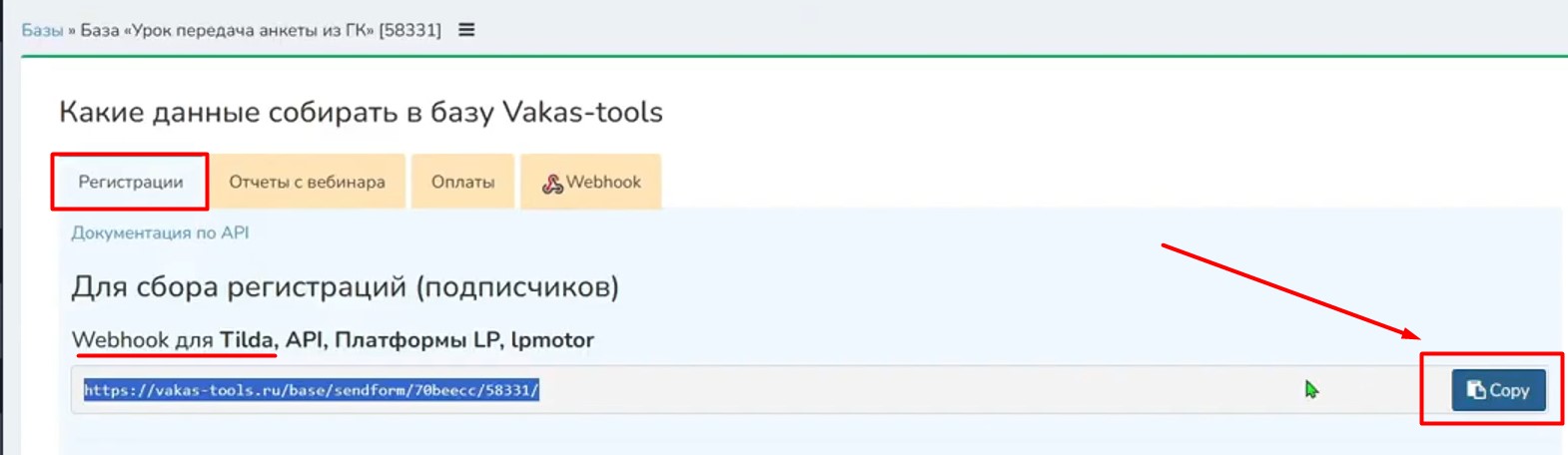Switch to the Webhook tab label
This screenshot has height=455, width=1568.
[x=603, y=182]
